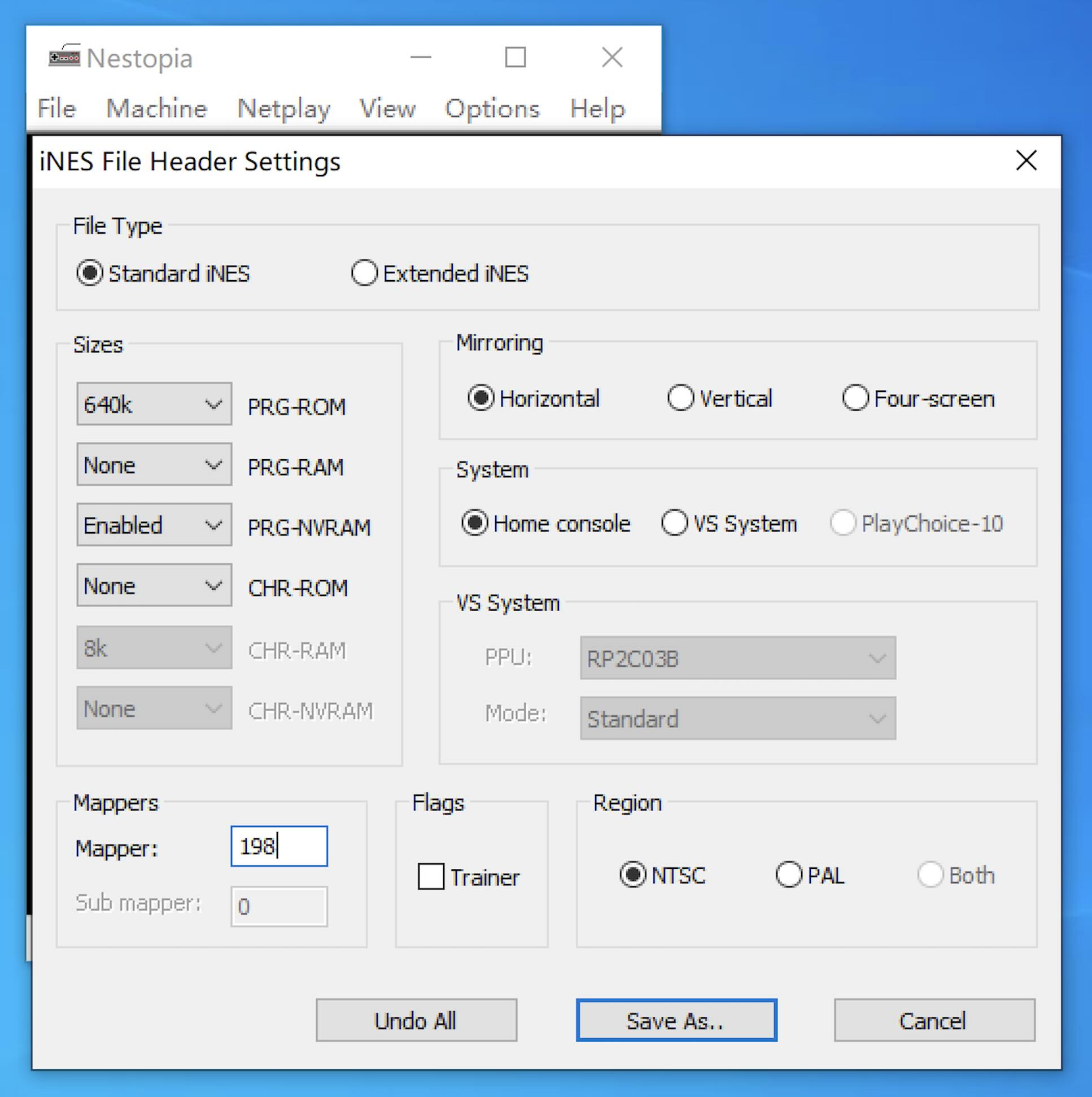Minimize the Nestopia window
This screenshot has width=1092, height=1097.
(421, 58)
